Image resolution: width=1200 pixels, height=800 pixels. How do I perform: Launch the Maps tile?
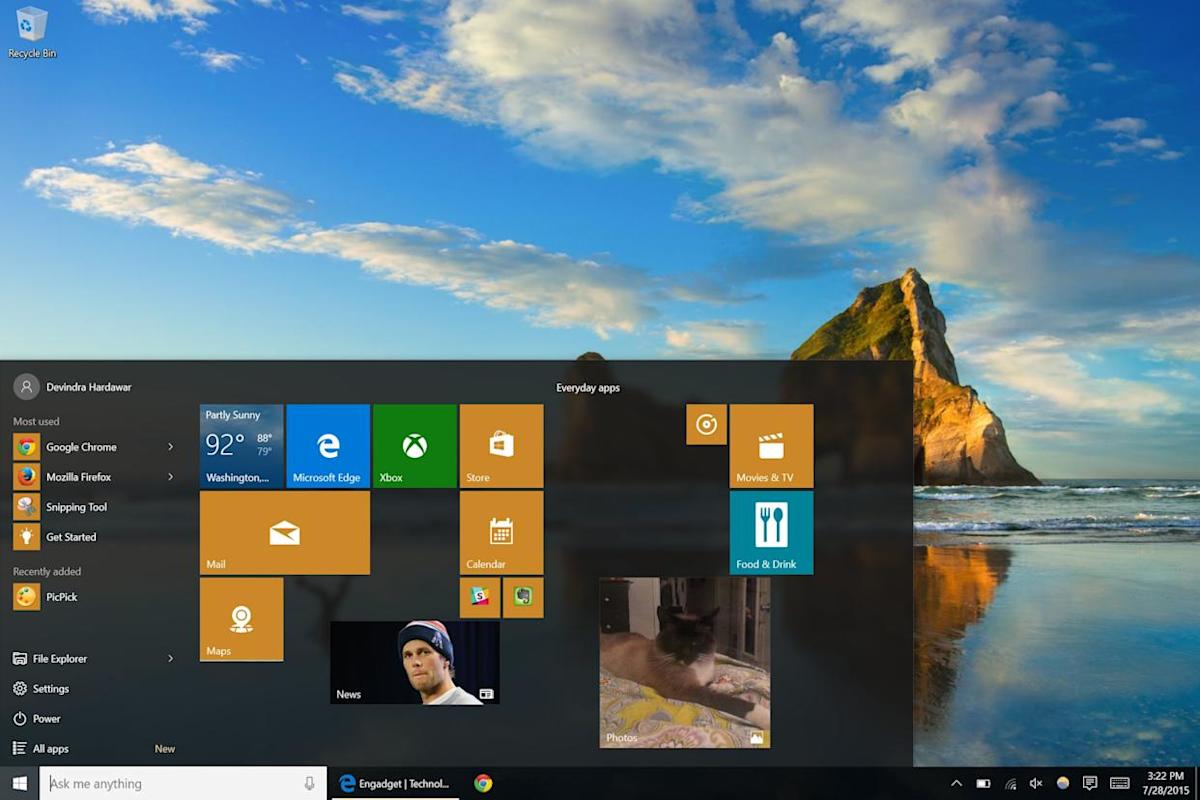[241, 619]
